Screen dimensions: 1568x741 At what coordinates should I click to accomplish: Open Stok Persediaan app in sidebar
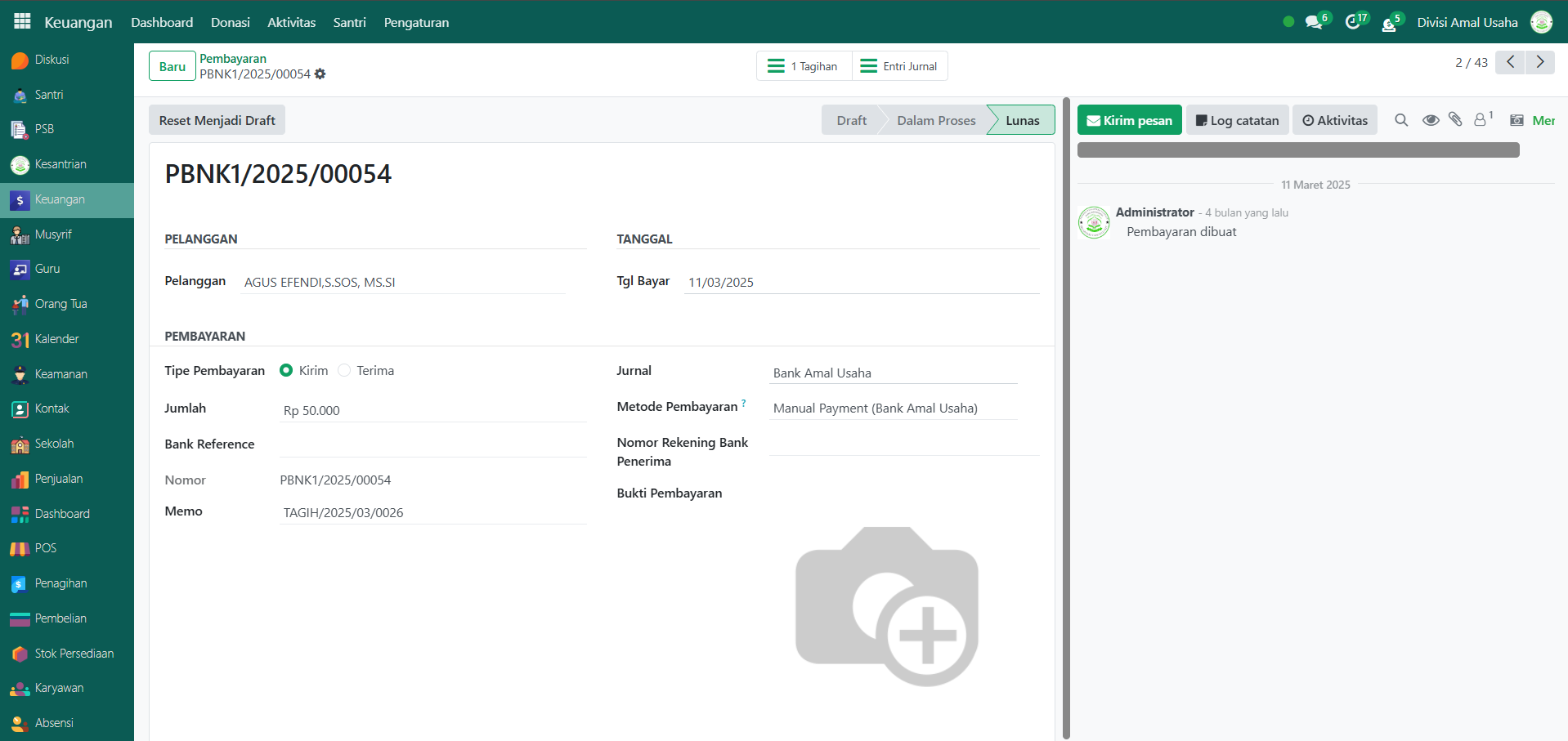(x=74, y=654)
